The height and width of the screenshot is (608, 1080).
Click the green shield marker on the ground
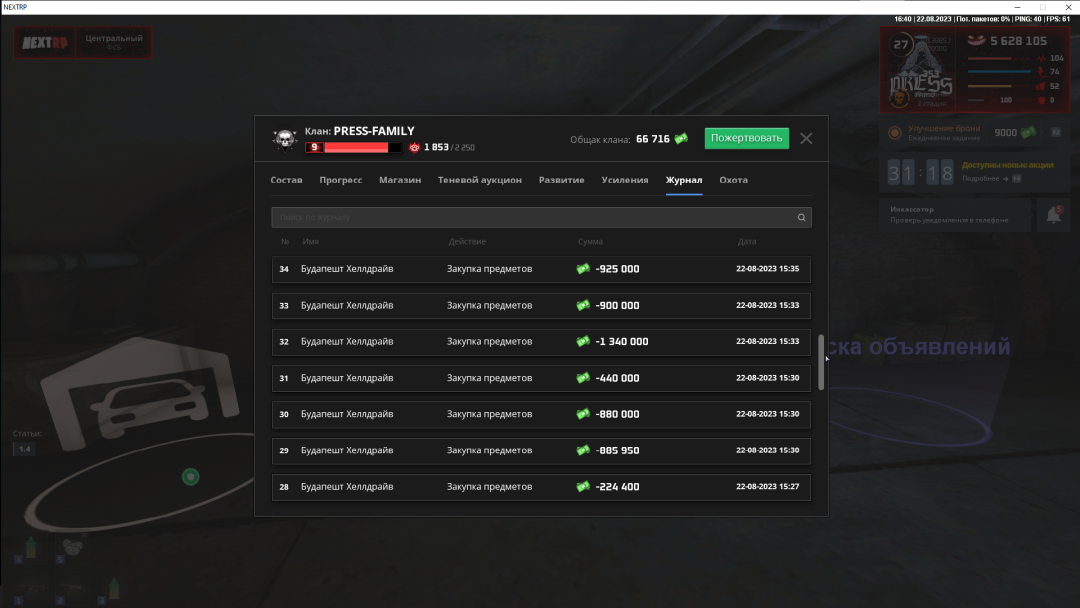pyautogui.click(x=191, y=476)
